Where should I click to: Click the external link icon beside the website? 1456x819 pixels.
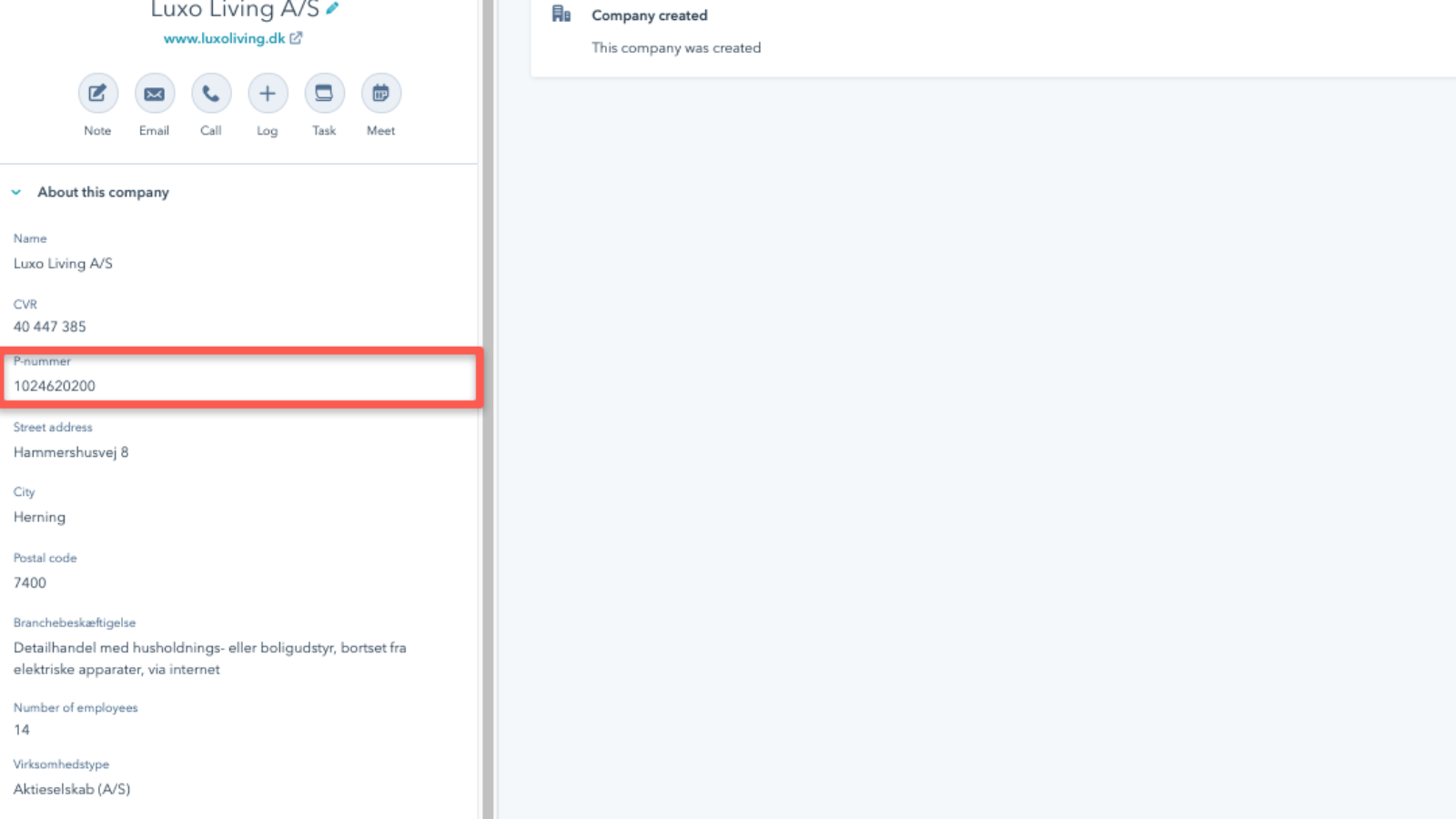[x=296, y=38]
